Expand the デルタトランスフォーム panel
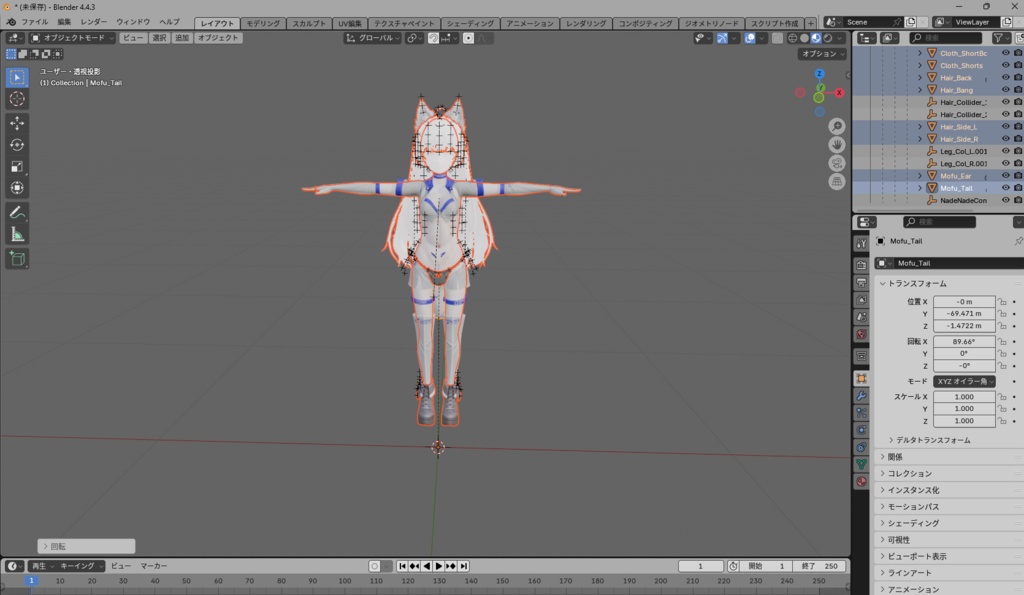Viewport: 1024px width, 595px height. (x=933, y=440)
